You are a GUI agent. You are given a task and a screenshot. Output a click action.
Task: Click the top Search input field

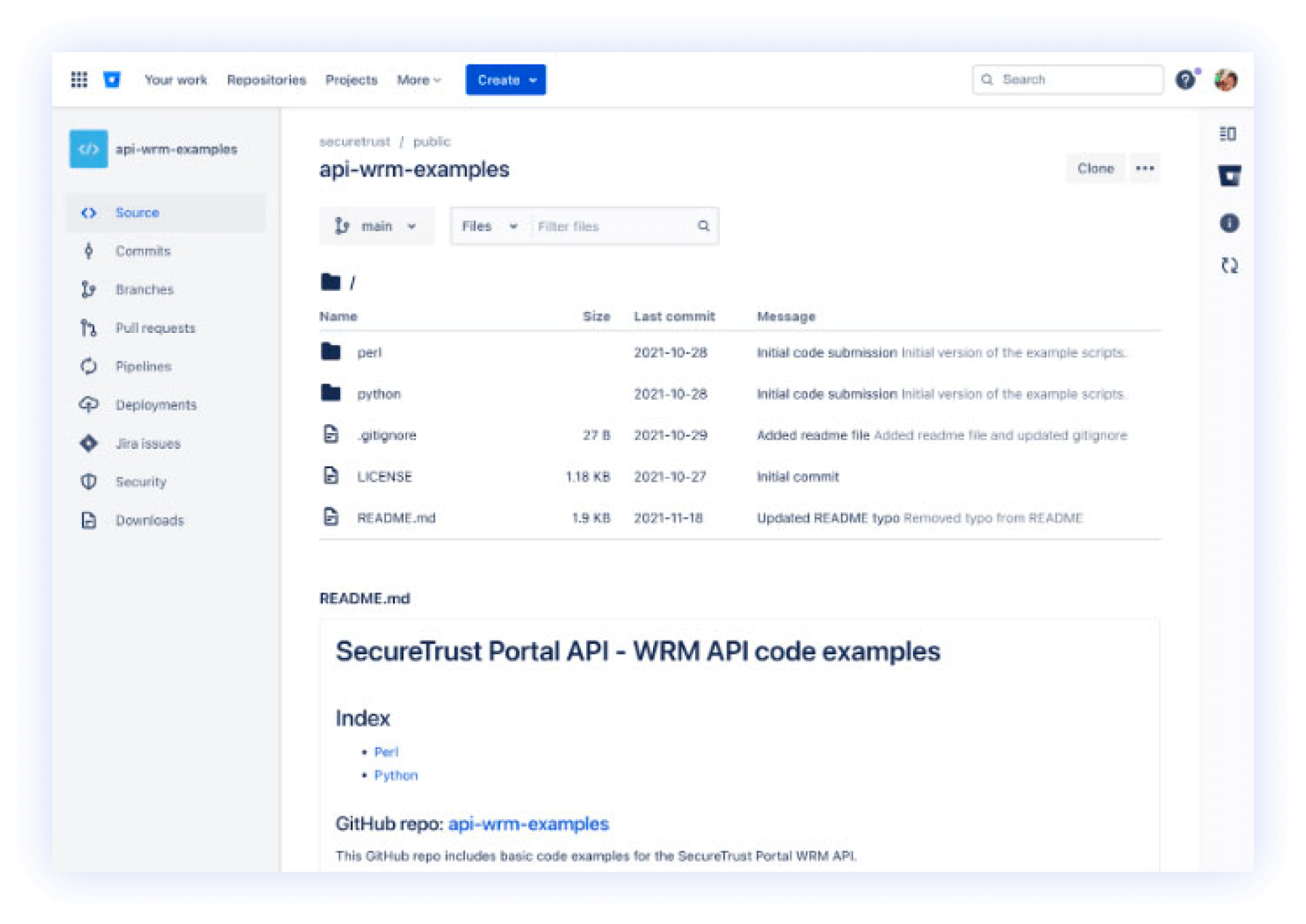pyautogui.click(x=1067, y=80)
